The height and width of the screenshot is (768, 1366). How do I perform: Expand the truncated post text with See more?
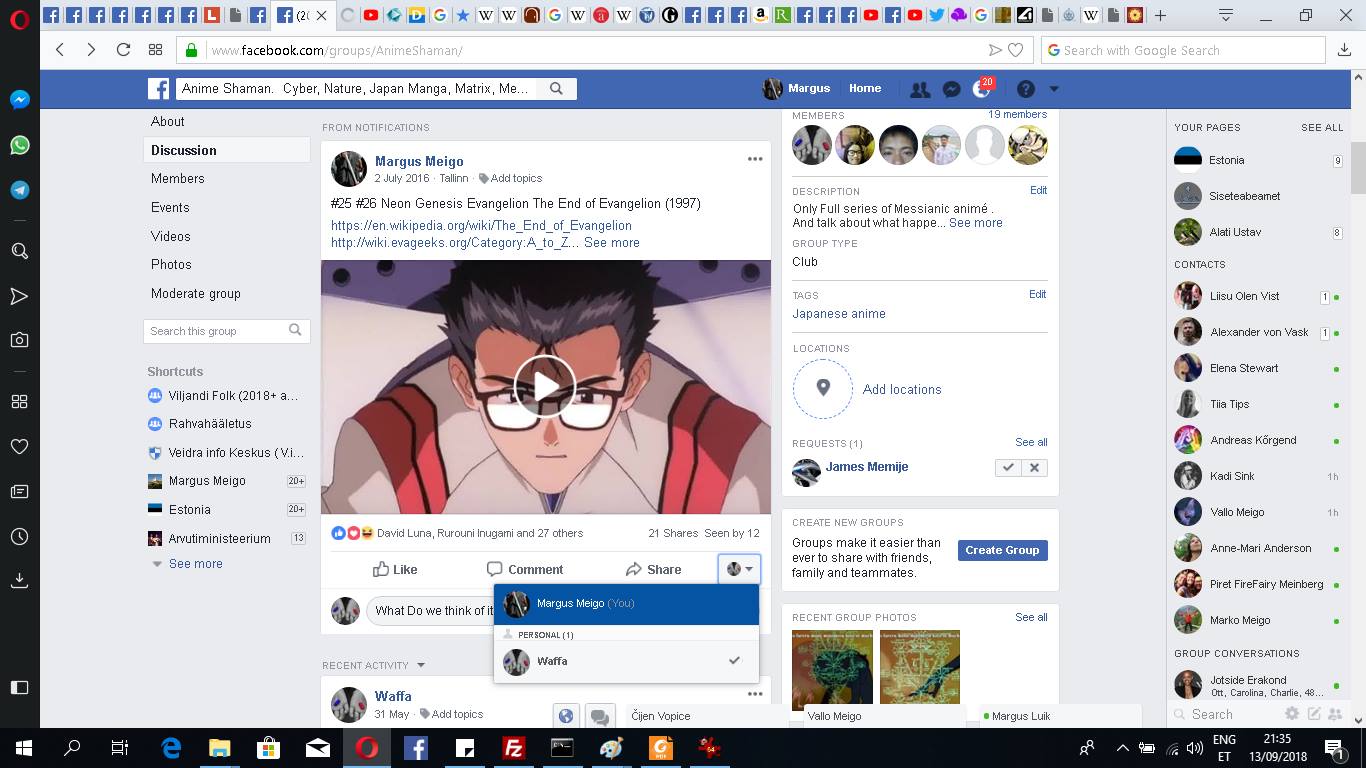coord(612,242)
